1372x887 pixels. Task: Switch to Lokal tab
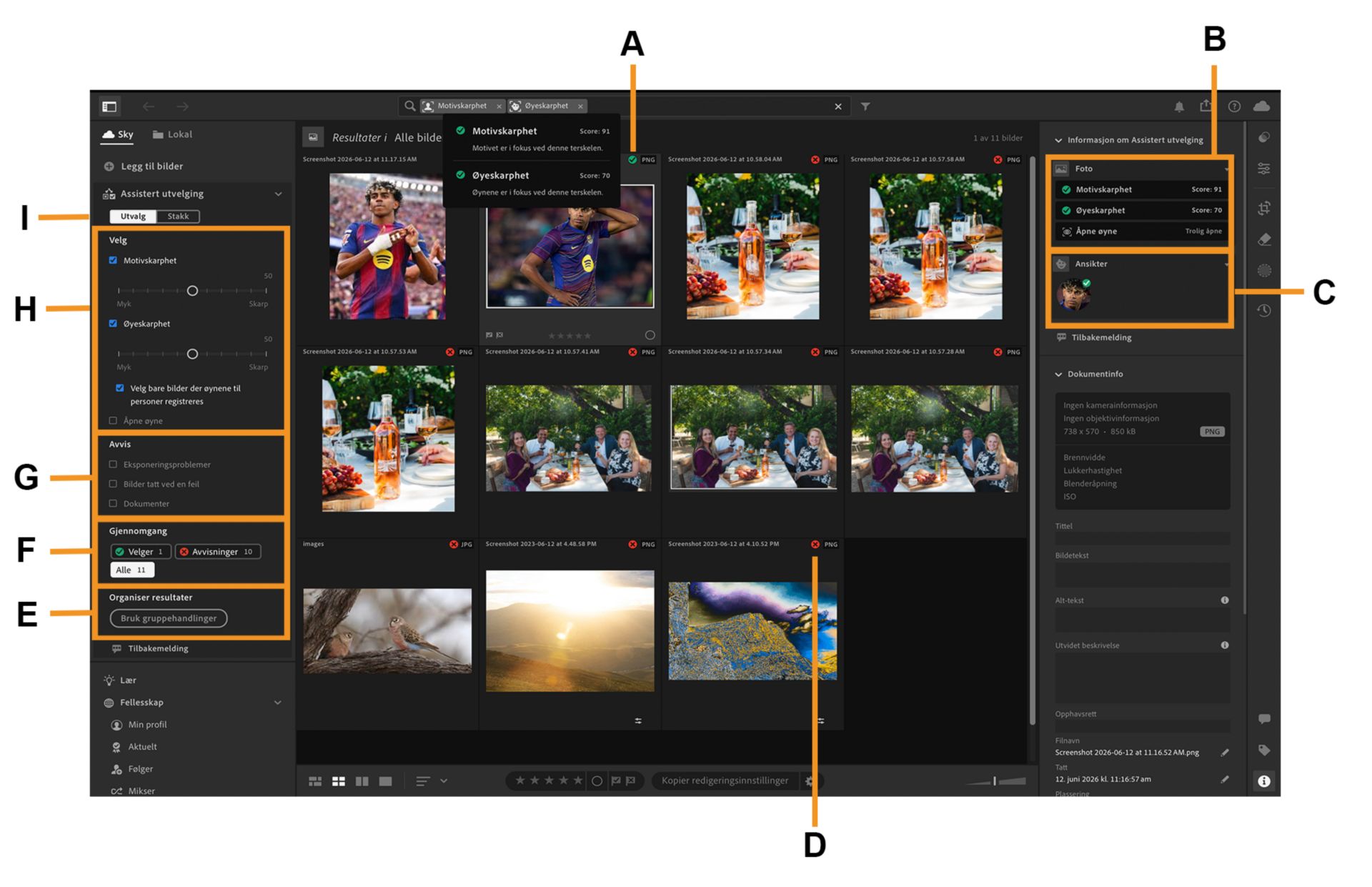click(172, 134)
